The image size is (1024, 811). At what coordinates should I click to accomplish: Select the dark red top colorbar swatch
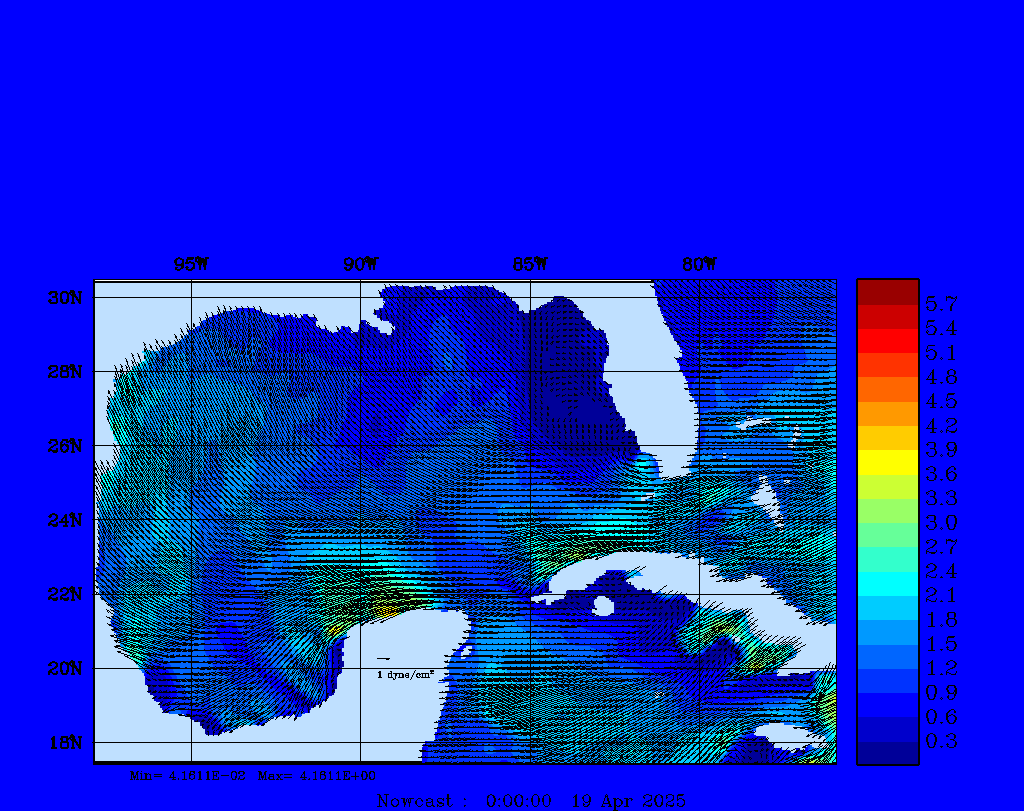click(x=887, y=291)
